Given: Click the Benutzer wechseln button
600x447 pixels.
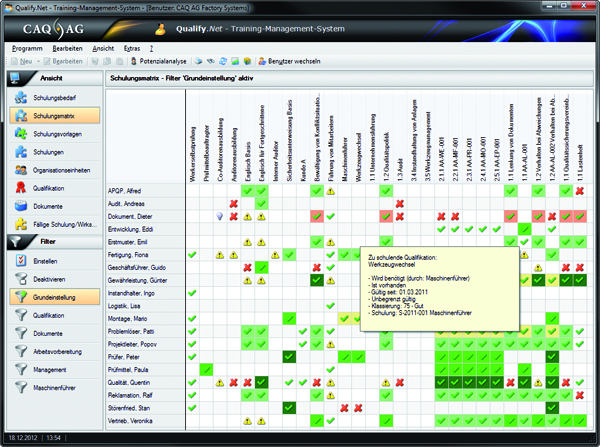Looking at the screenshot, I should coord(292,61).
